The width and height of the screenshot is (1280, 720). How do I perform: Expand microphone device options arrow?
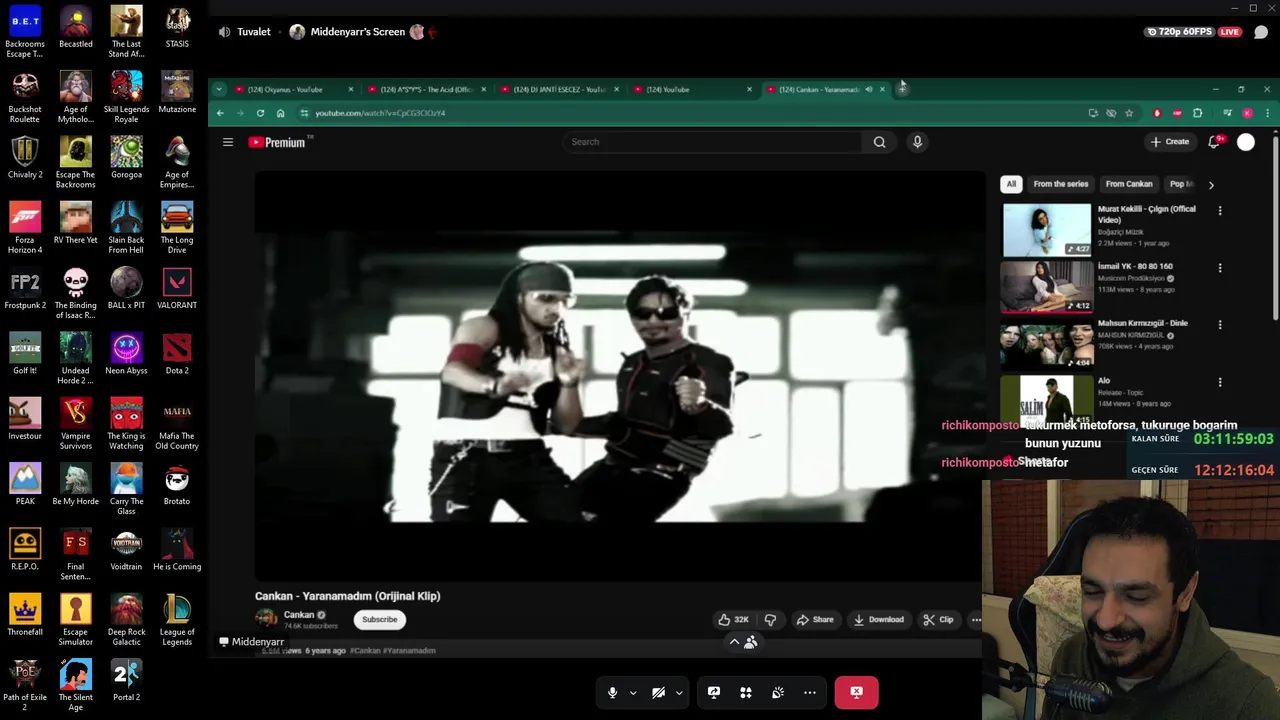point(632,693)
